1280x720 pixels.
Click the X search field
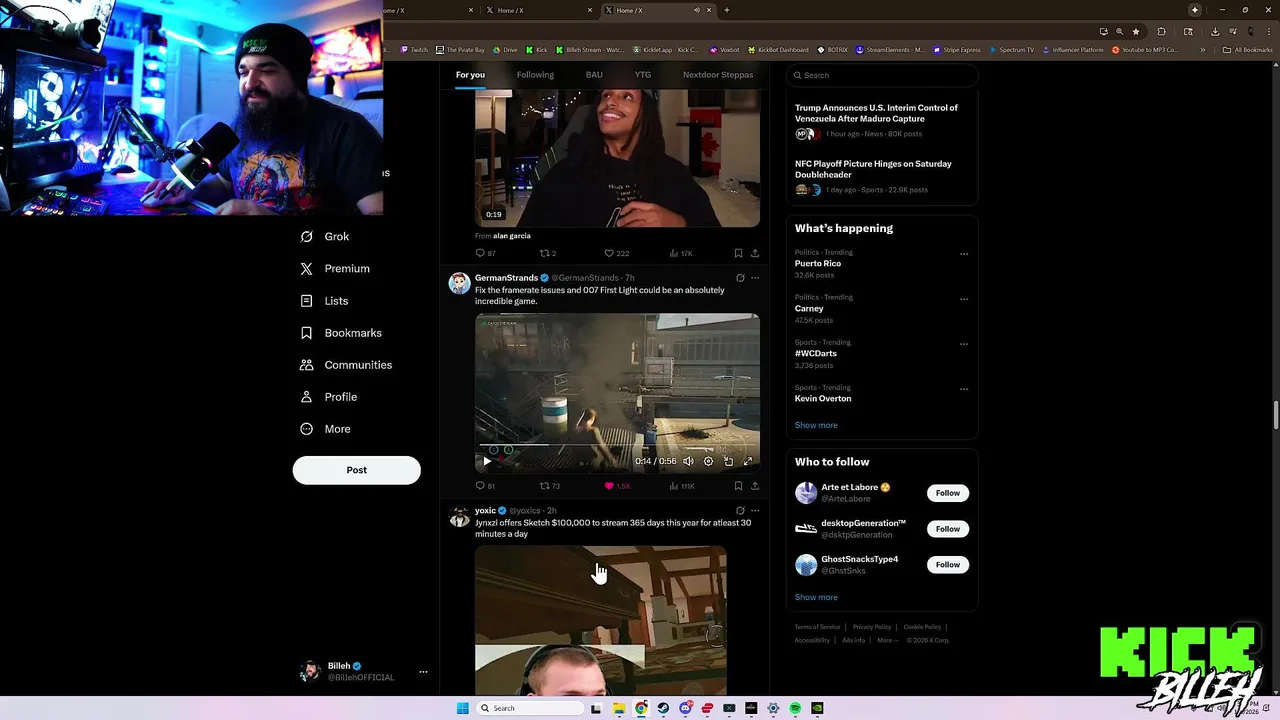(881, 75)
